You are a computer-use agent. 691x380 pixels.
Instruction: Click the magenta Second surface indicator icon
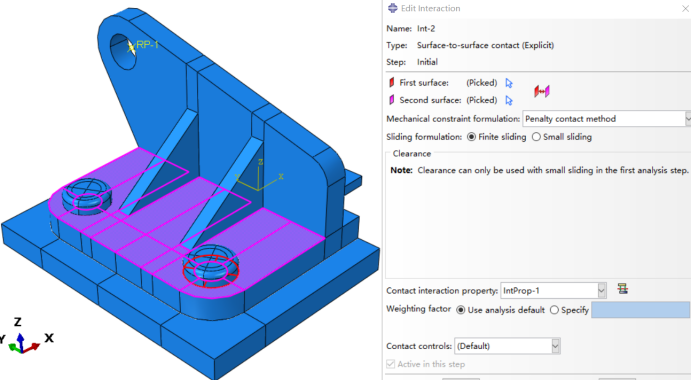pos(391,100)
